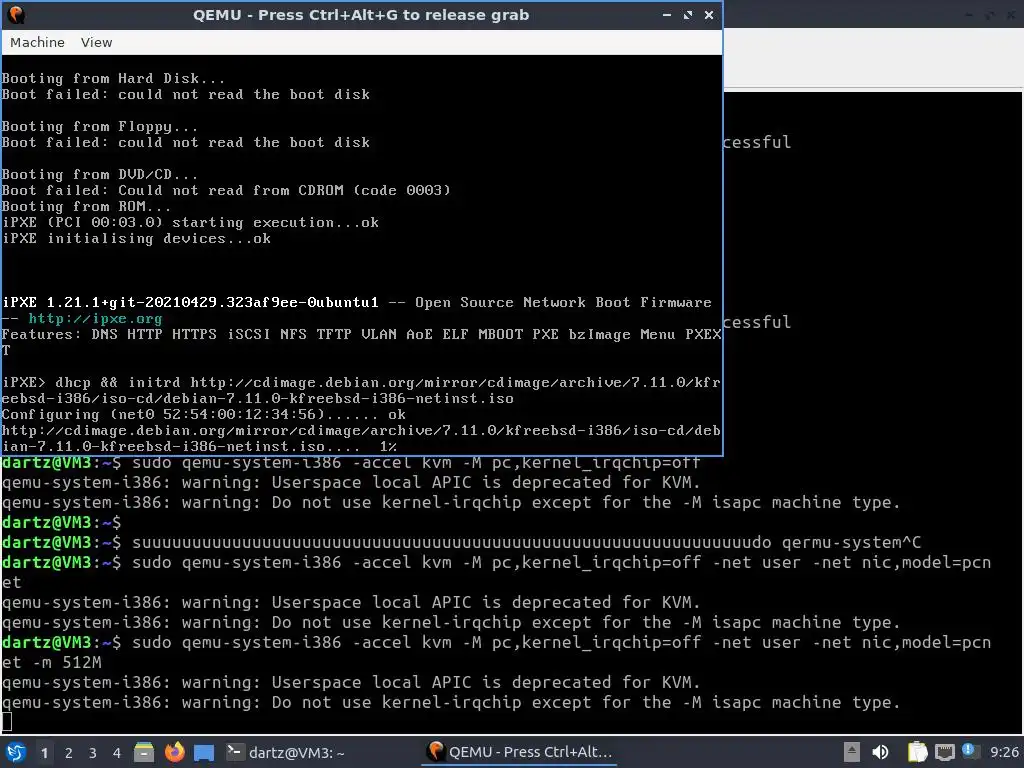Screen dimensions: 1024x768
Task: Maximize the QEMU window
Action: 688,14
